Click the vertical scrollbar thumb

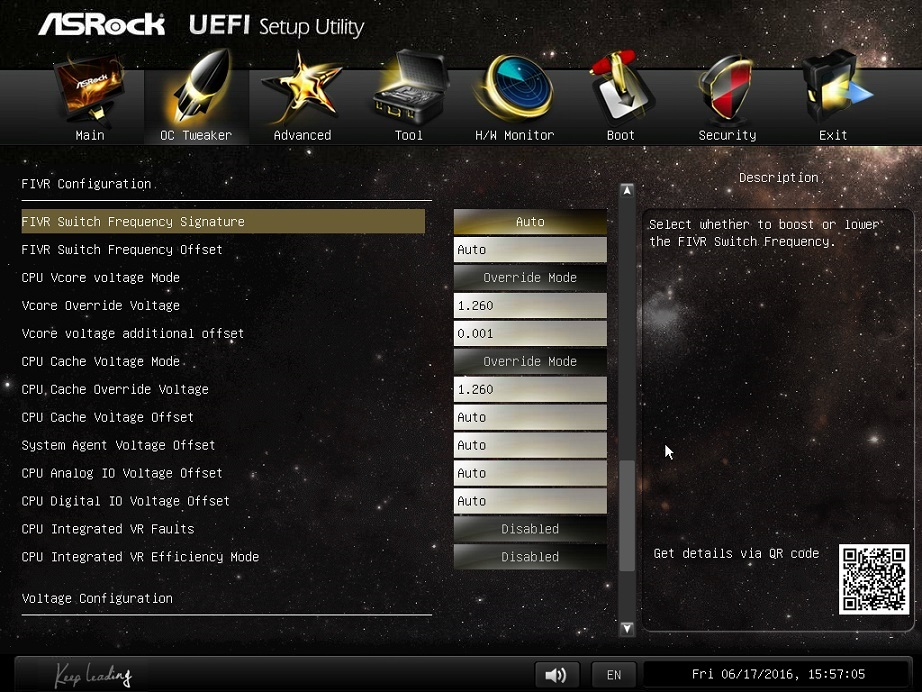click(627, 515)
